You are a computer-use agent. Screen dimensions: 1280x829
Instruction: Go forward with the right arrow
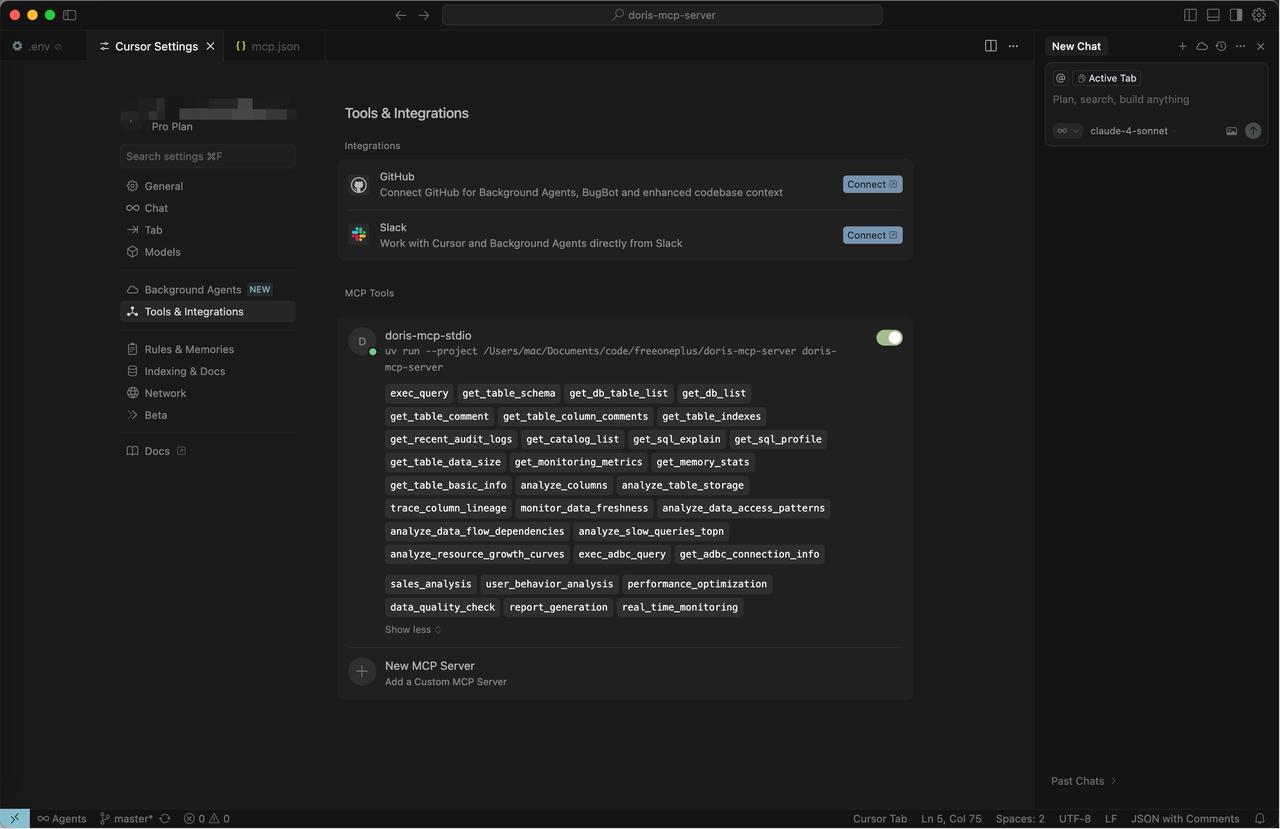[x=424, y=15]
